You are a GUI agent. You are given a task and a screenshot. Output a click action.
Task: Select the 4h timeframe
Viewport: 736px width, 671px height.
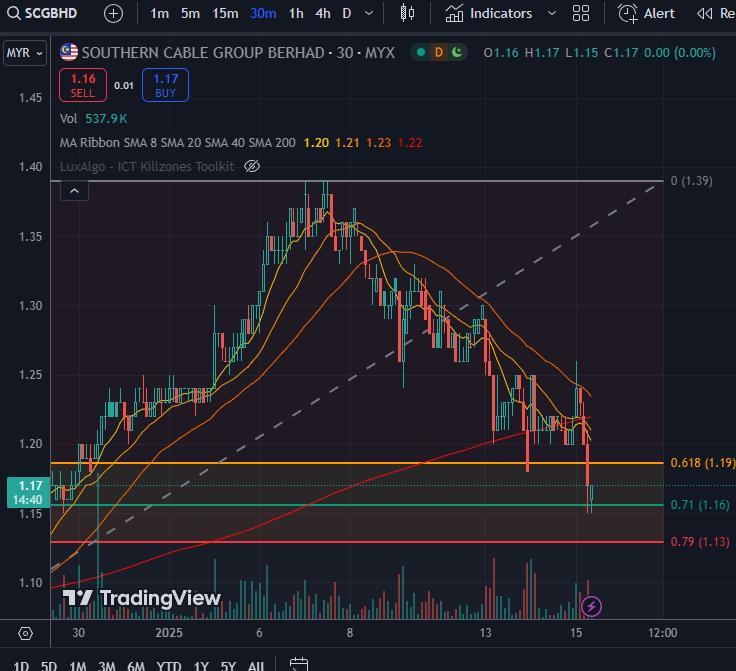pyautogui.click(x=322, y=14)
